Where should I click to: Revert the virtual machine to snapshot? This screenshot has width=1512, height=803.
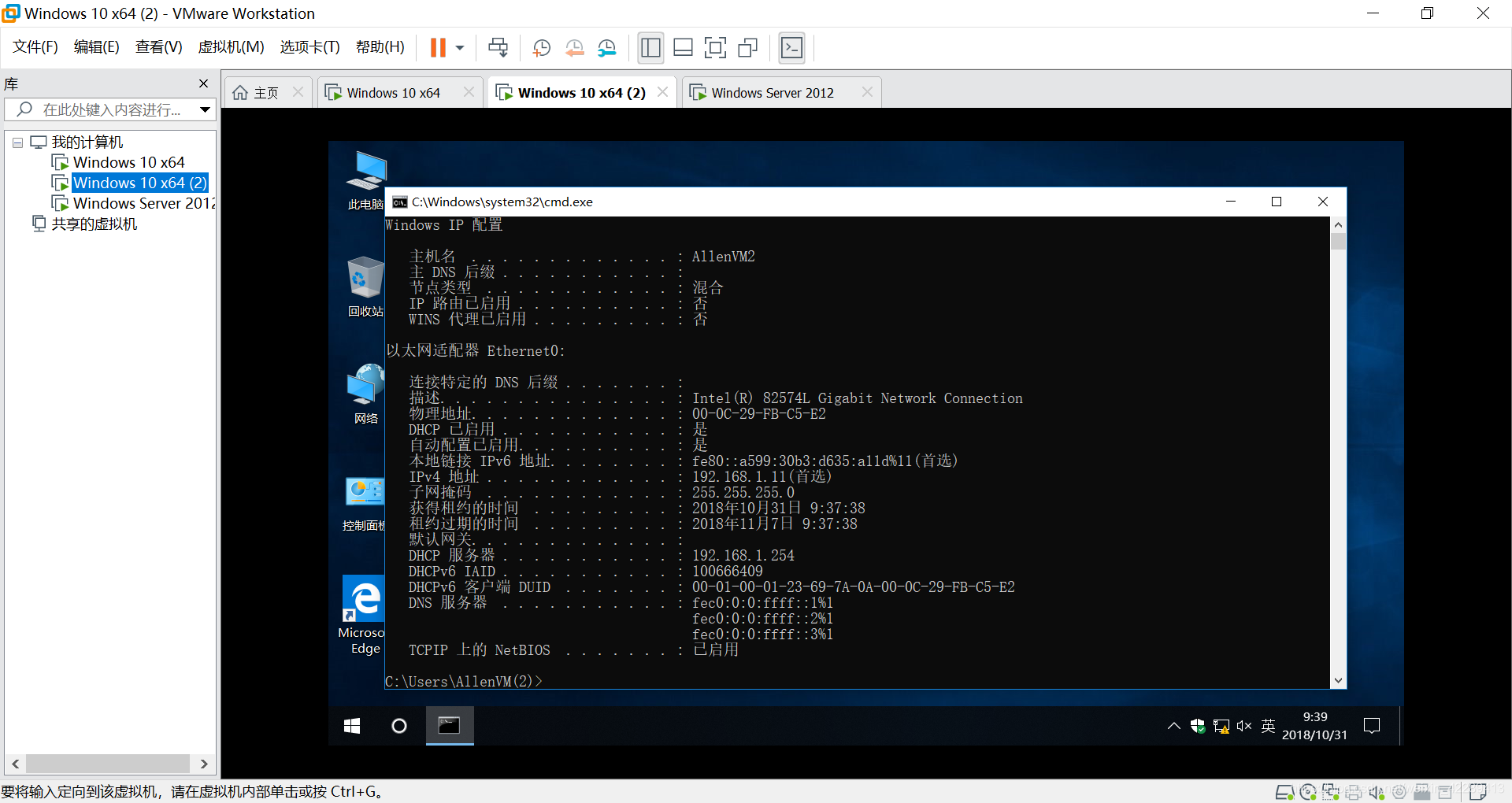coord(574,48)
